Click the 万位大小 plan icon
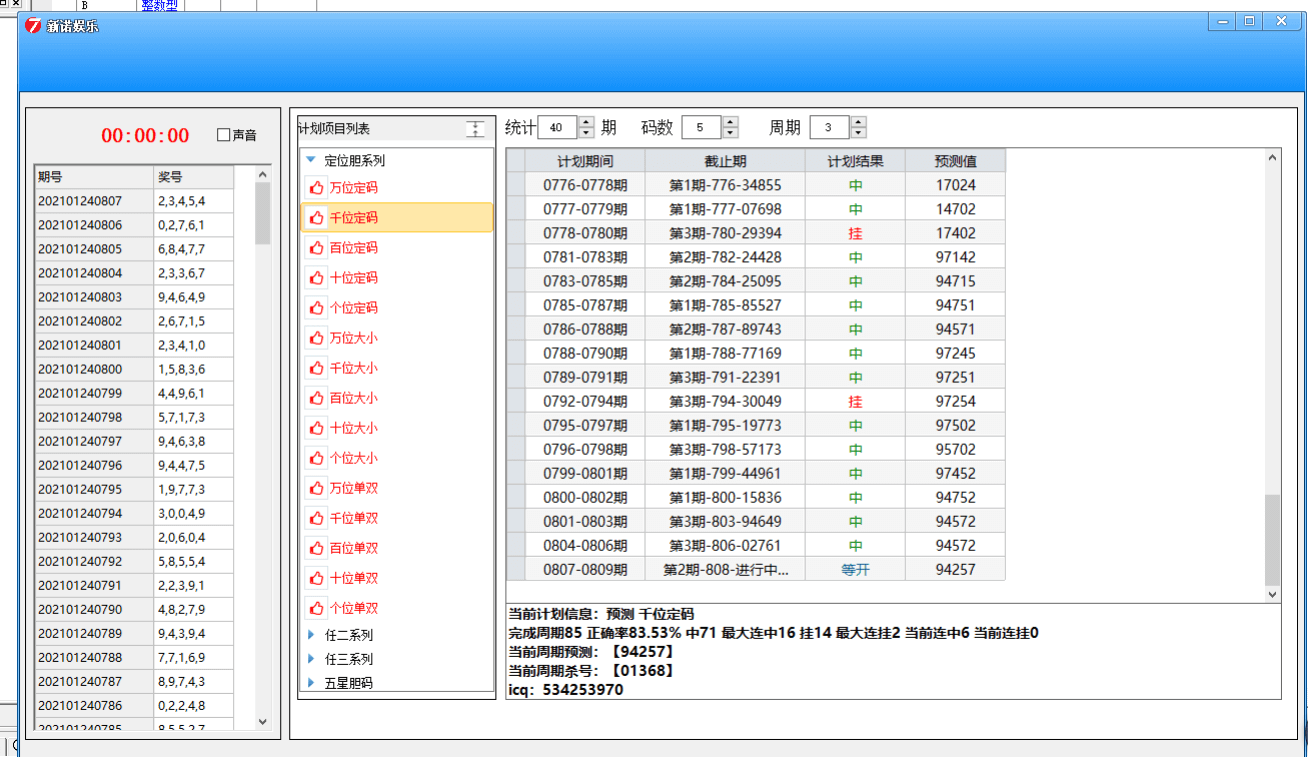The image size is (1309, 757). (x=317, y=337)
